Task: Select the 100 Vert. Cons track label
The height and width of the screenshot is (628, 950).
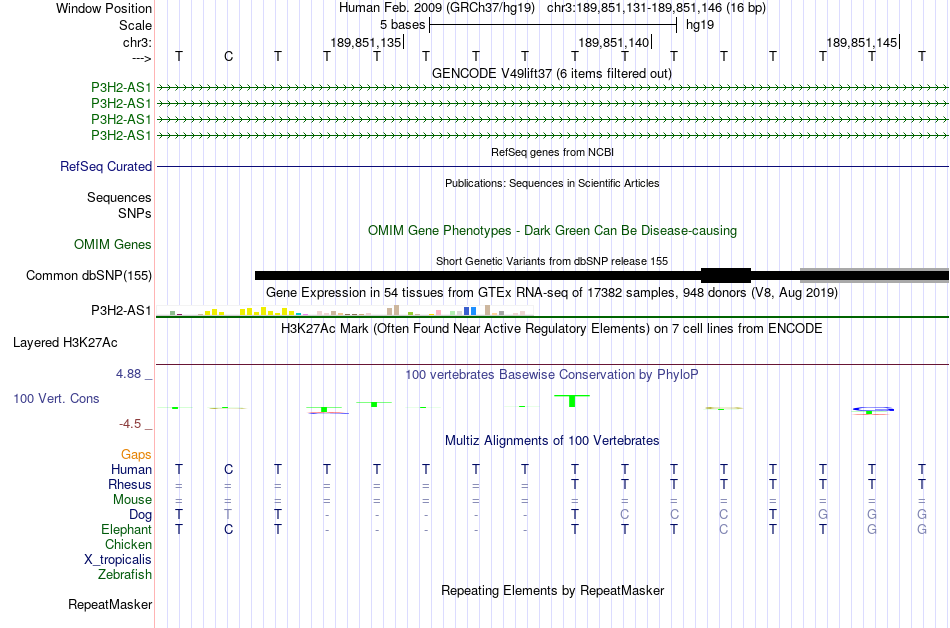Action: click(x=56, y=398)
